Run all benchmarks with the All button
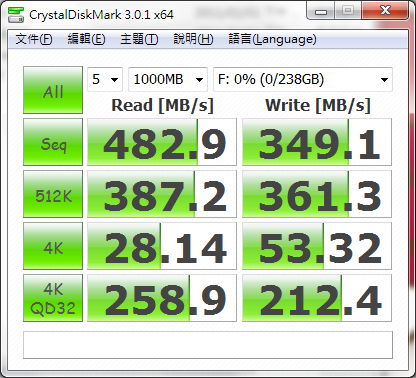Viewport: 416px width, 378px height. [53, 90]
